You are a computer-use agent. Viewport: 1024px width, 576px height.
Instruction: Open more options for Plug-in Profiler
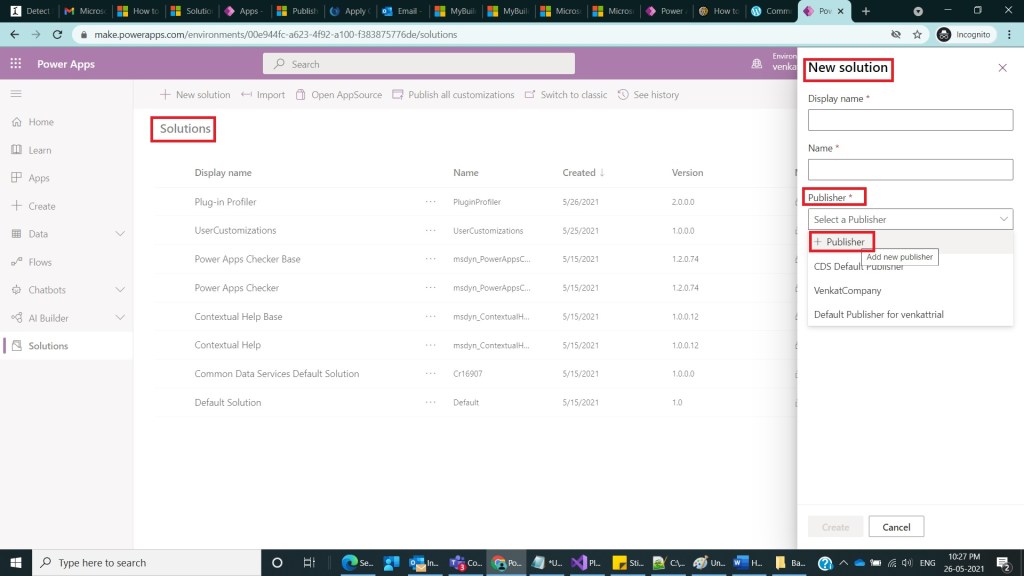430,202
